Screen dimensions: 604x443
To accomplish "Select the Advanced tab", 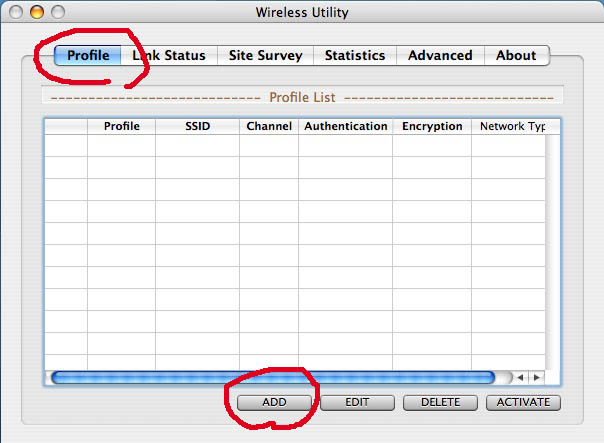I will click(440, 56).
